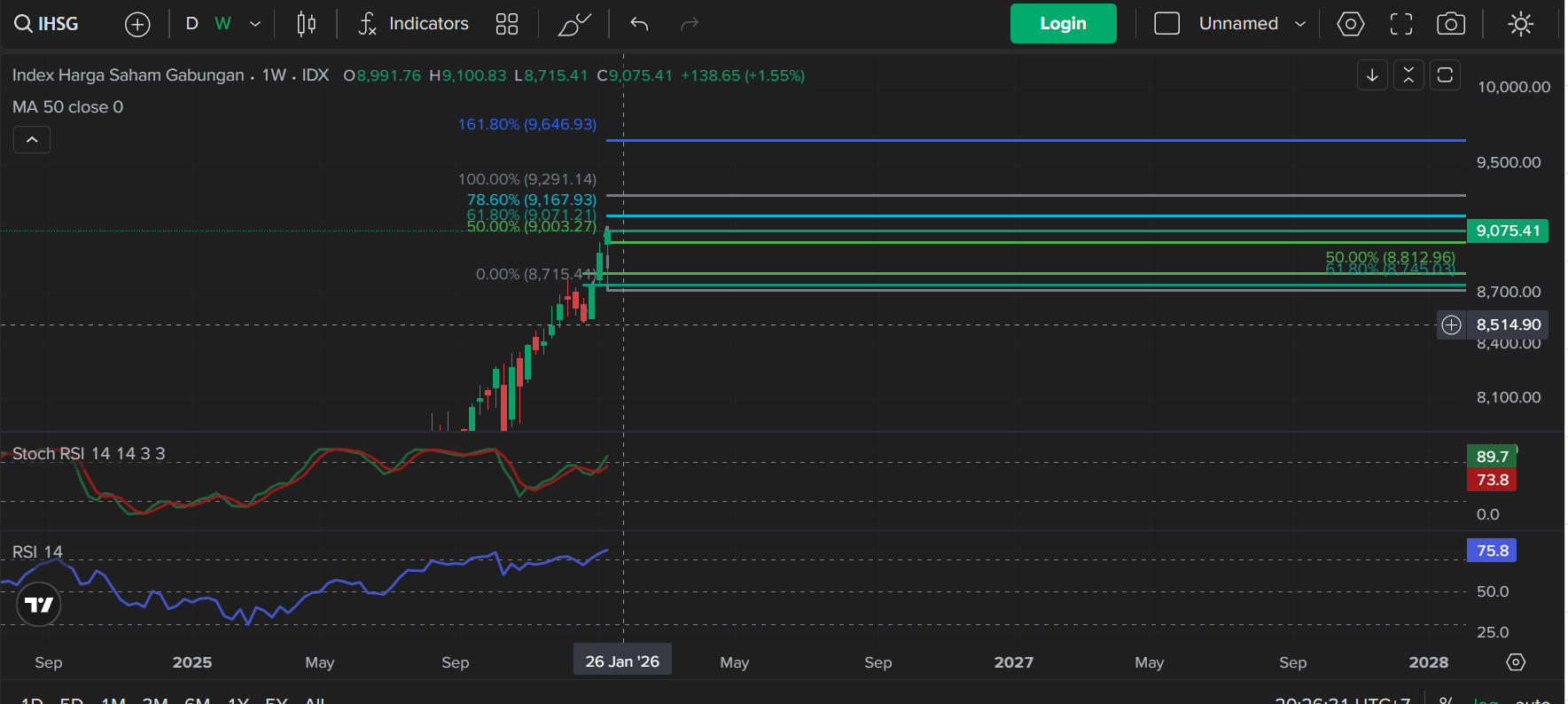Screen dimensions: 1568x704
Task: Open the Indicators menu
Action: coord(413,24)
